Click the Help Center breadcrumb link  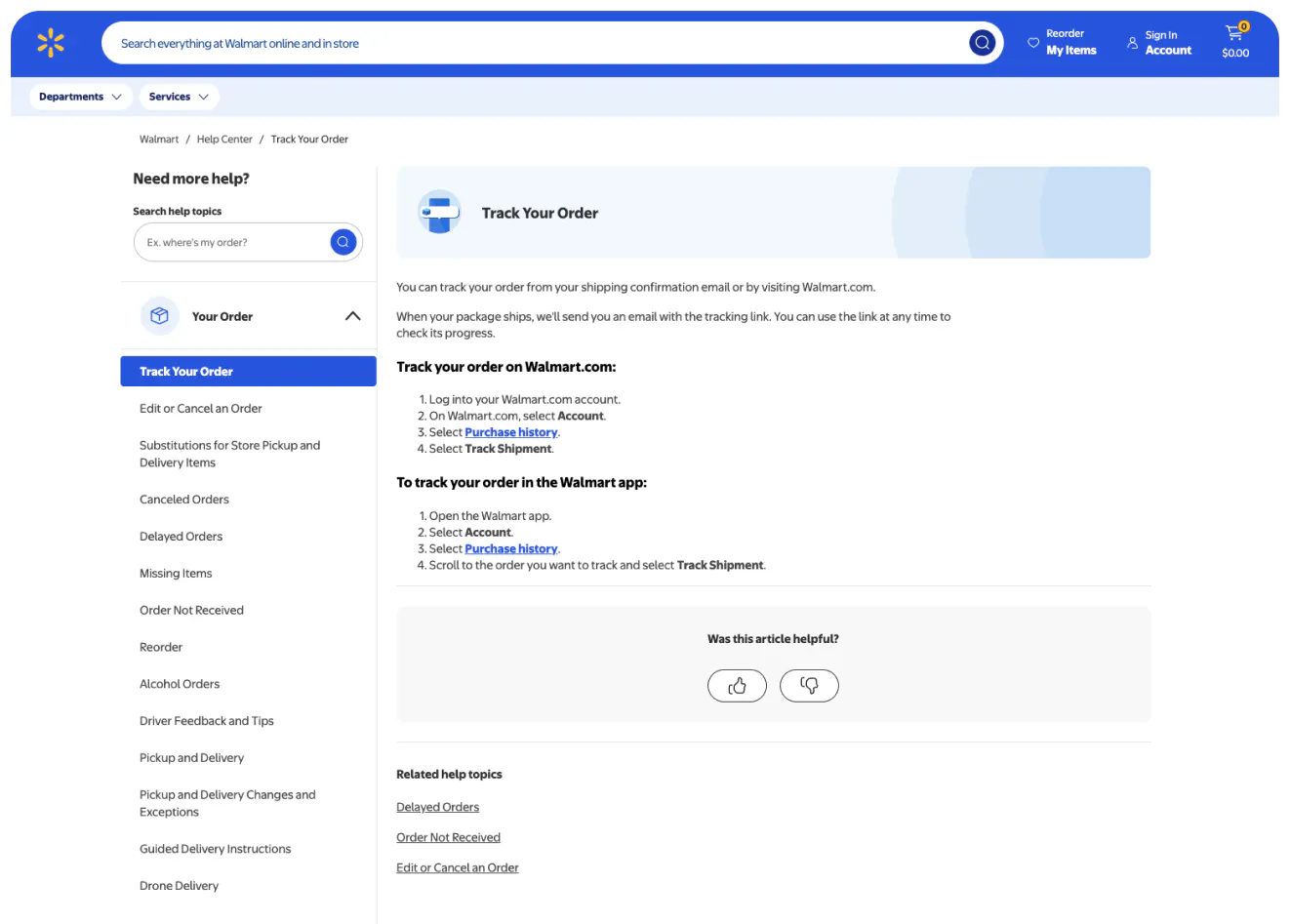click(224, 140)
